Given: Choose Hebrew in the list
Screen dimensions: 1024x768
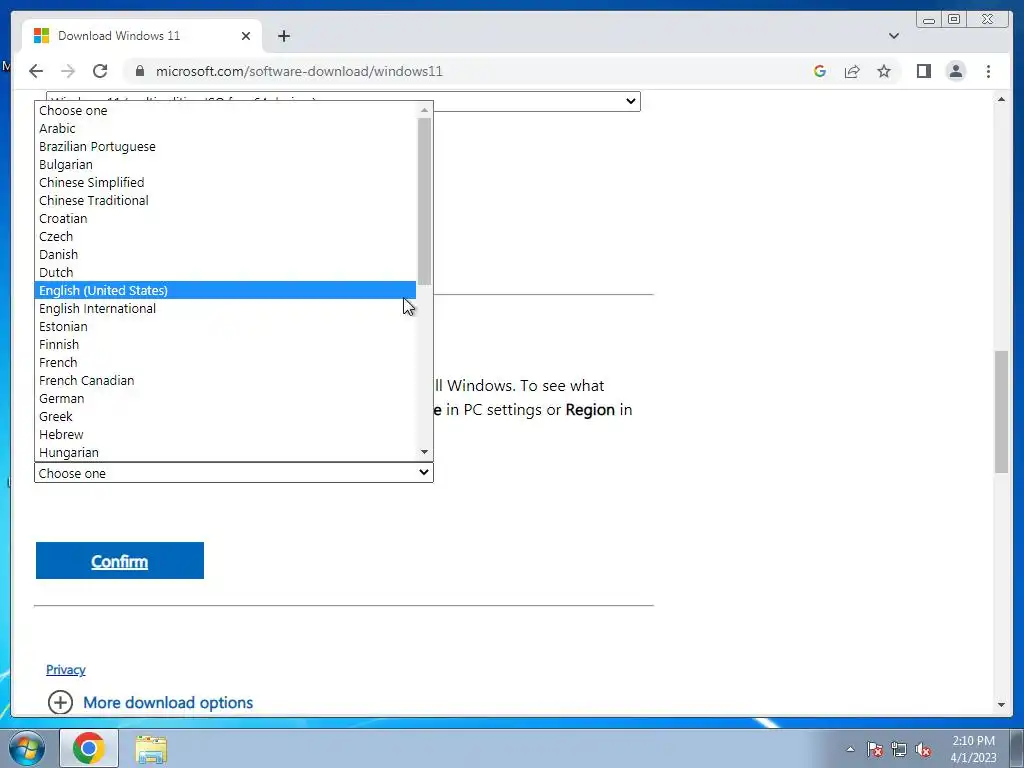Looking at the screenshot, I should pos(225,434).
